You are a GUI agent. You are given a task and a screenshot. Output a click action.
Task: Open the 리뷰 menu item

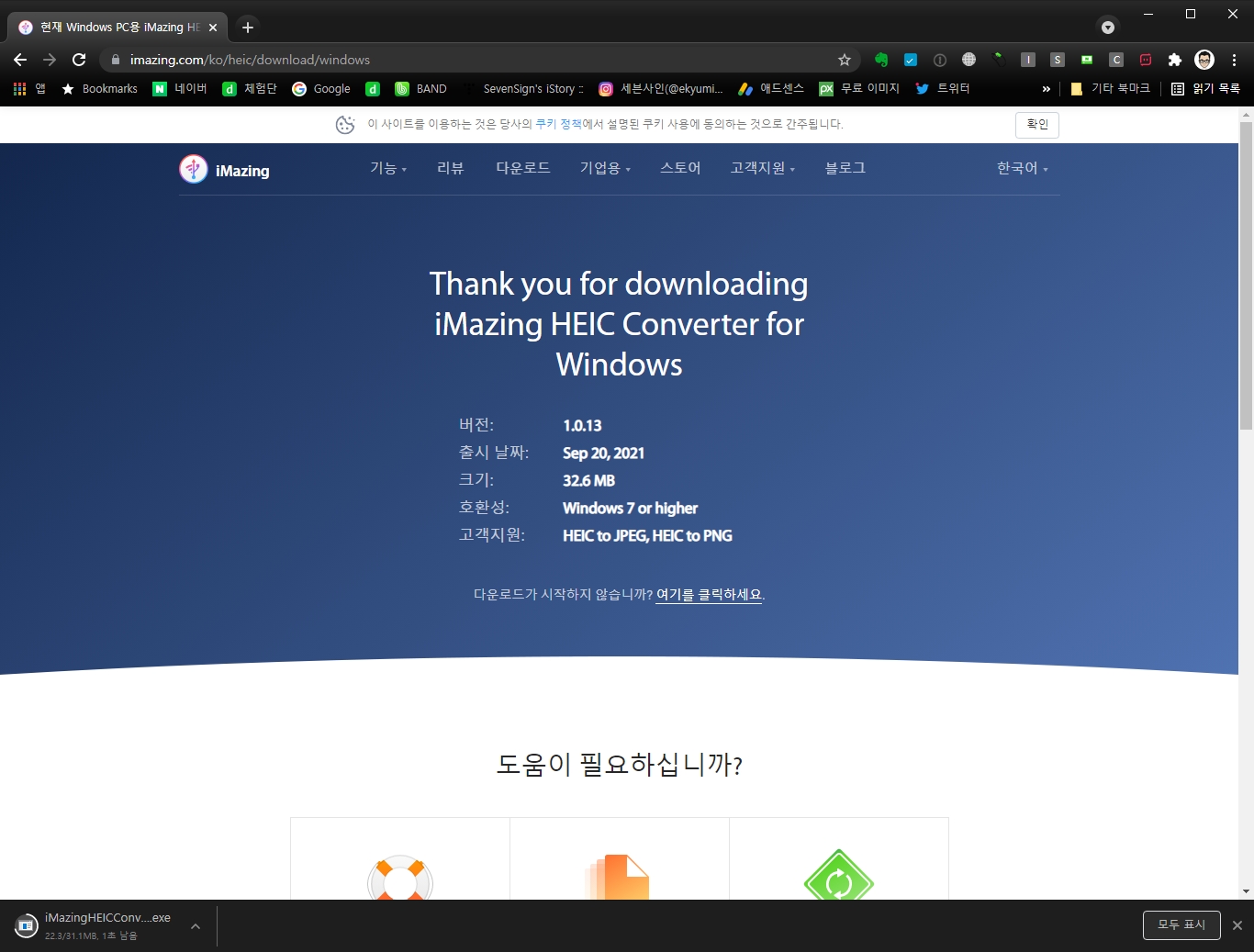pos(451,168)
